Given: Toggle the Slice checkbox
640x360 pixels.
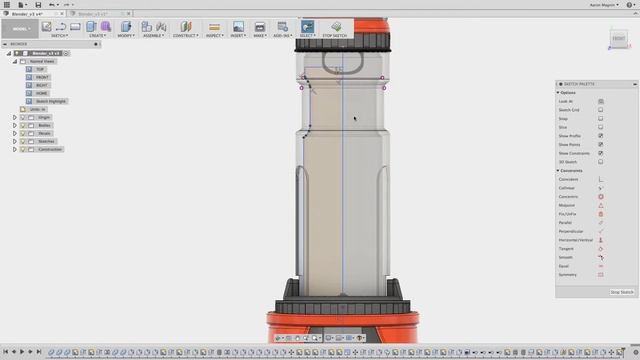Looking at the screenshot, I should point(600,127).
